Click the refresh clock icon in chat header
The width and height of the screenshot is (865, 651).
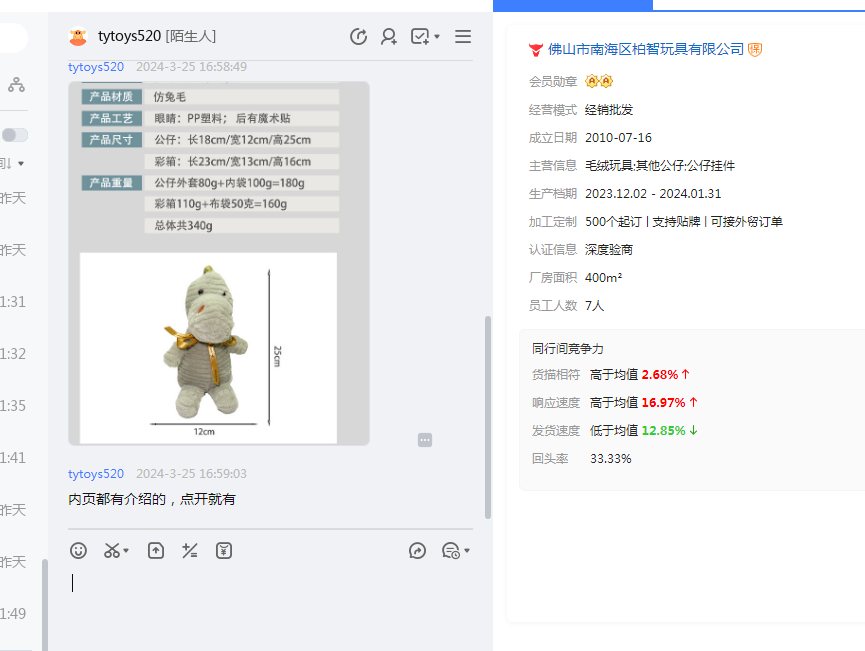coord(358,37)
